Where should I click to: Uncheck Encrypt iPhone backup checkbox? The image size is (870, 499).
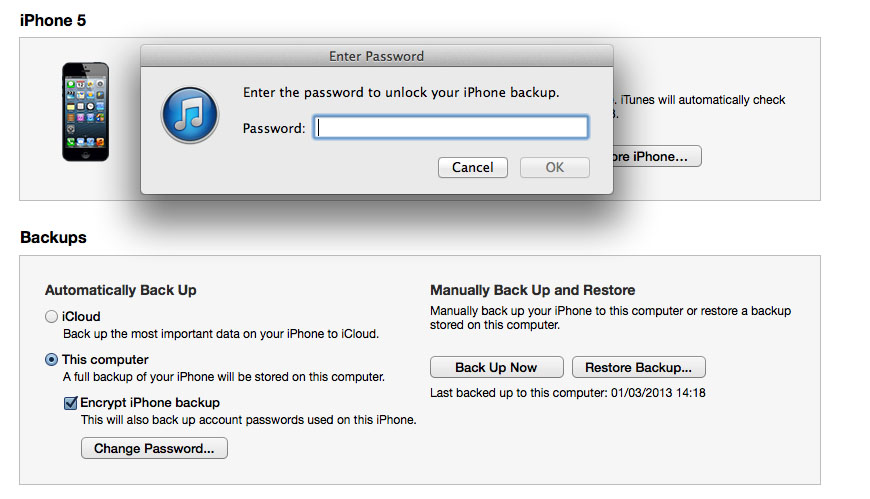click(70, 403)
